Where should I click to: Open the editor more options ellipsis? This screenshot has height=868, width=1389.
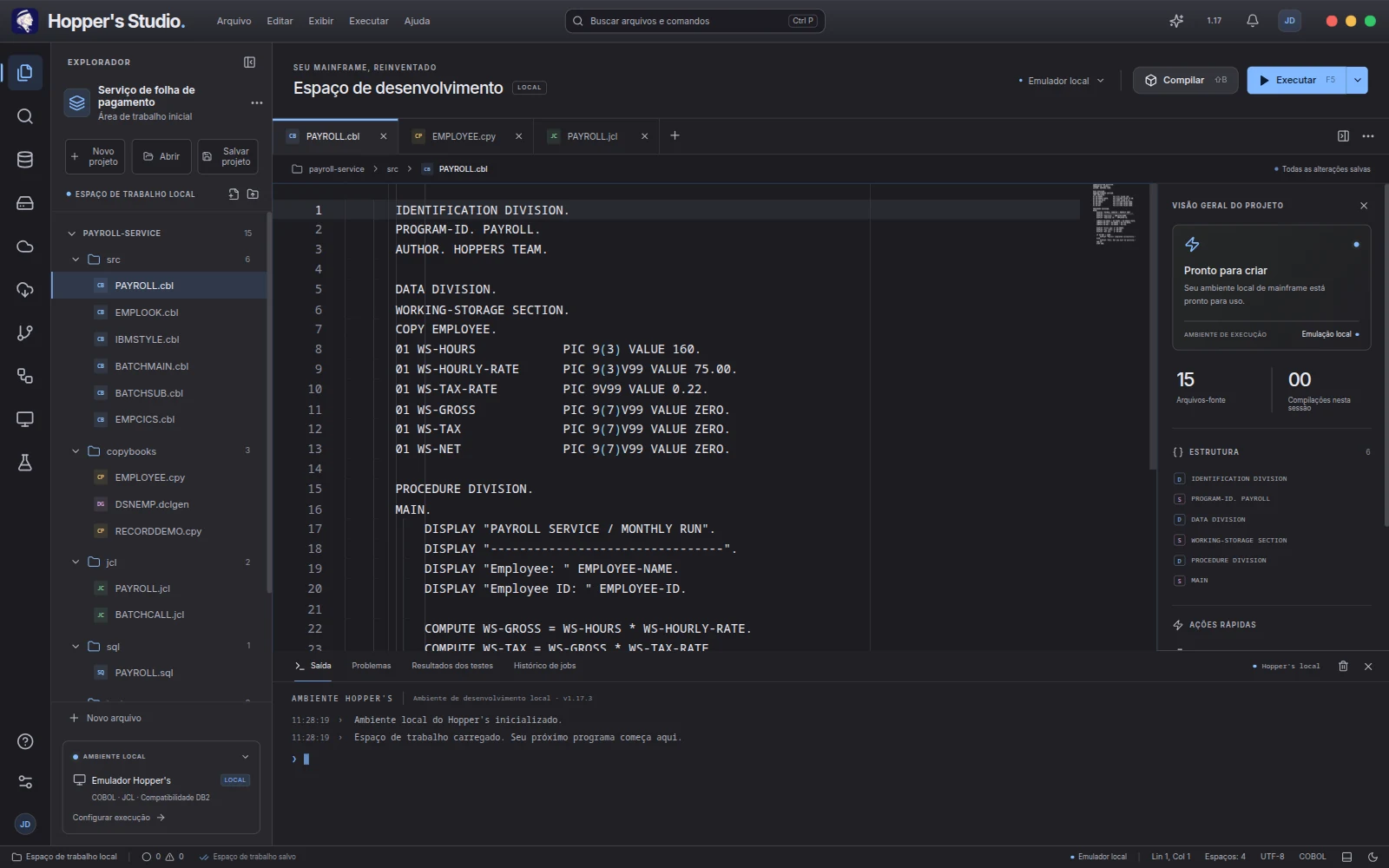coord(1368,136)
